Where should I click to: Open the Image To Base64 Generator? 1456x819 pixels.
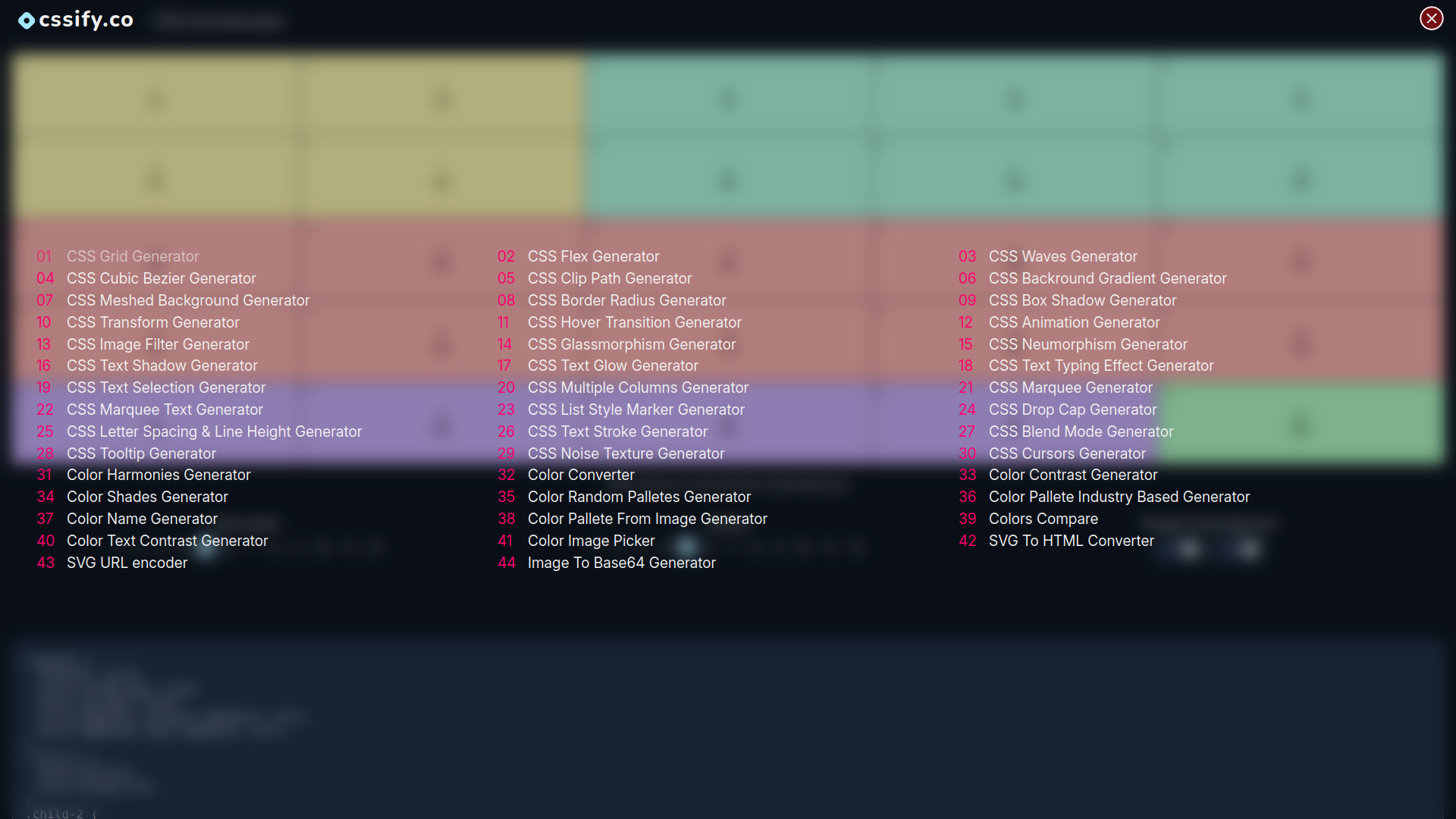click(622, 563)
